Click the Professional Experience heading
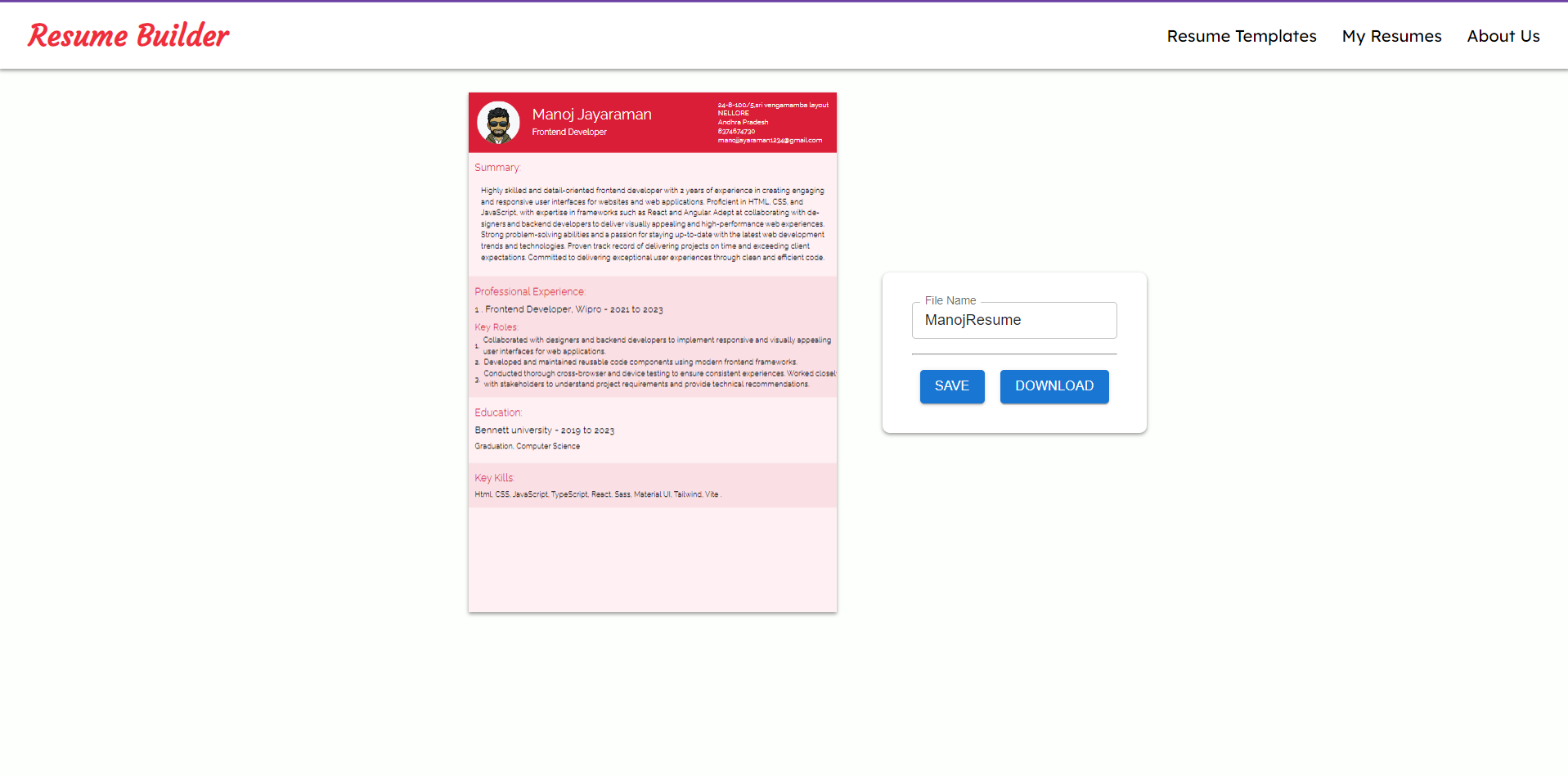 coord(530,291)
